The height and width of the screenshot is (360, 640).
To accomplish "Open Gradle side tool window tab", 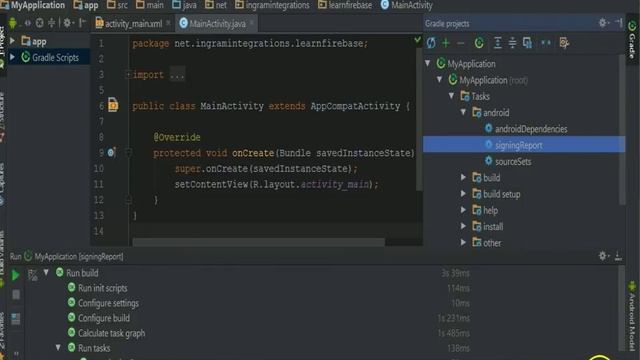I will pos(632,40).
